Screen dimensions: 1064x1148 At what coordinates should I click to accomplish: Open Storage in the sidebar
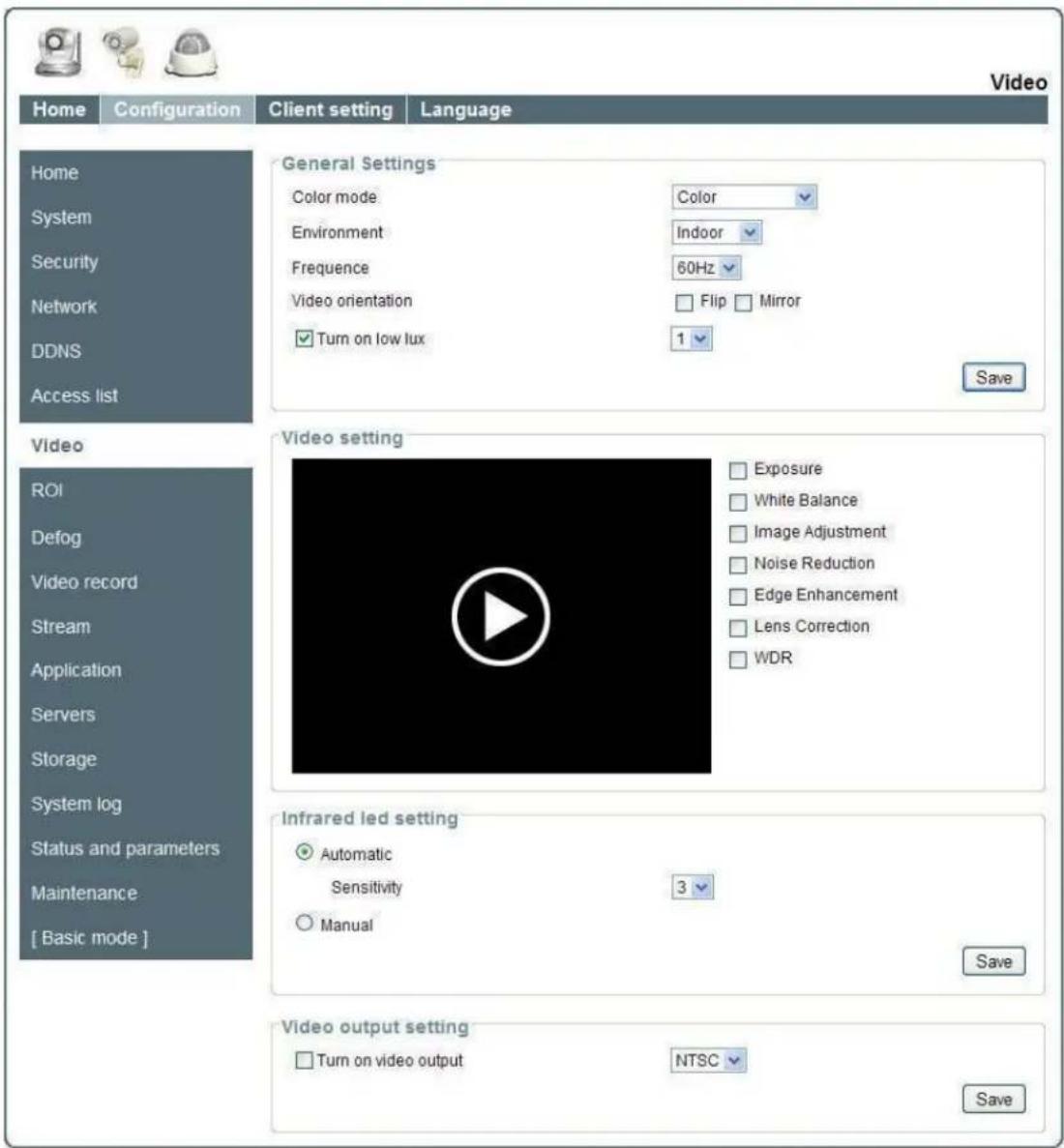pos(64,759)
